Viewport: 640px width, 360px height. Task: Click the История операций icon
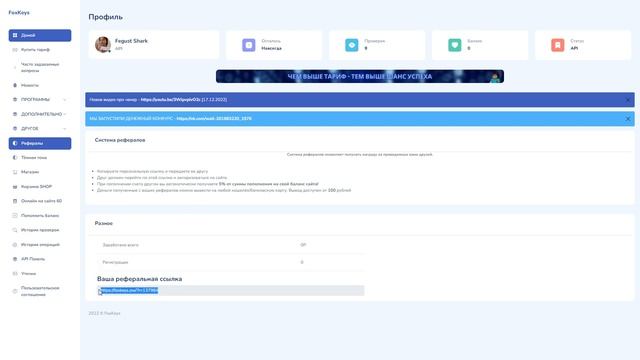[15, 245]
